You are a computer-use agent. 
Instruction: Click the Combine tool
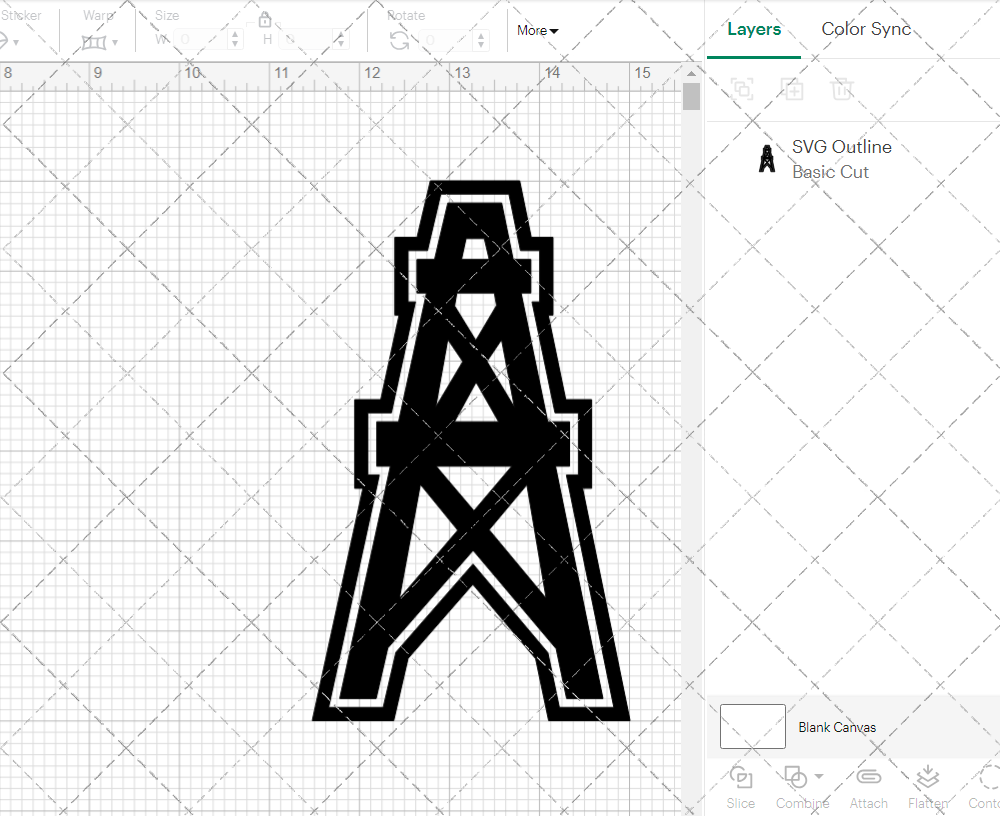pos(802,788)
